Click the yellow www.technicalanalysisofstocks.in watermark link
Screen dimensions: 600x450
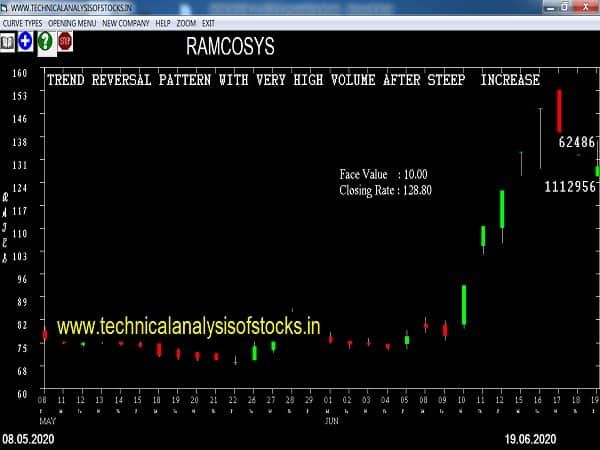[189, 325]
